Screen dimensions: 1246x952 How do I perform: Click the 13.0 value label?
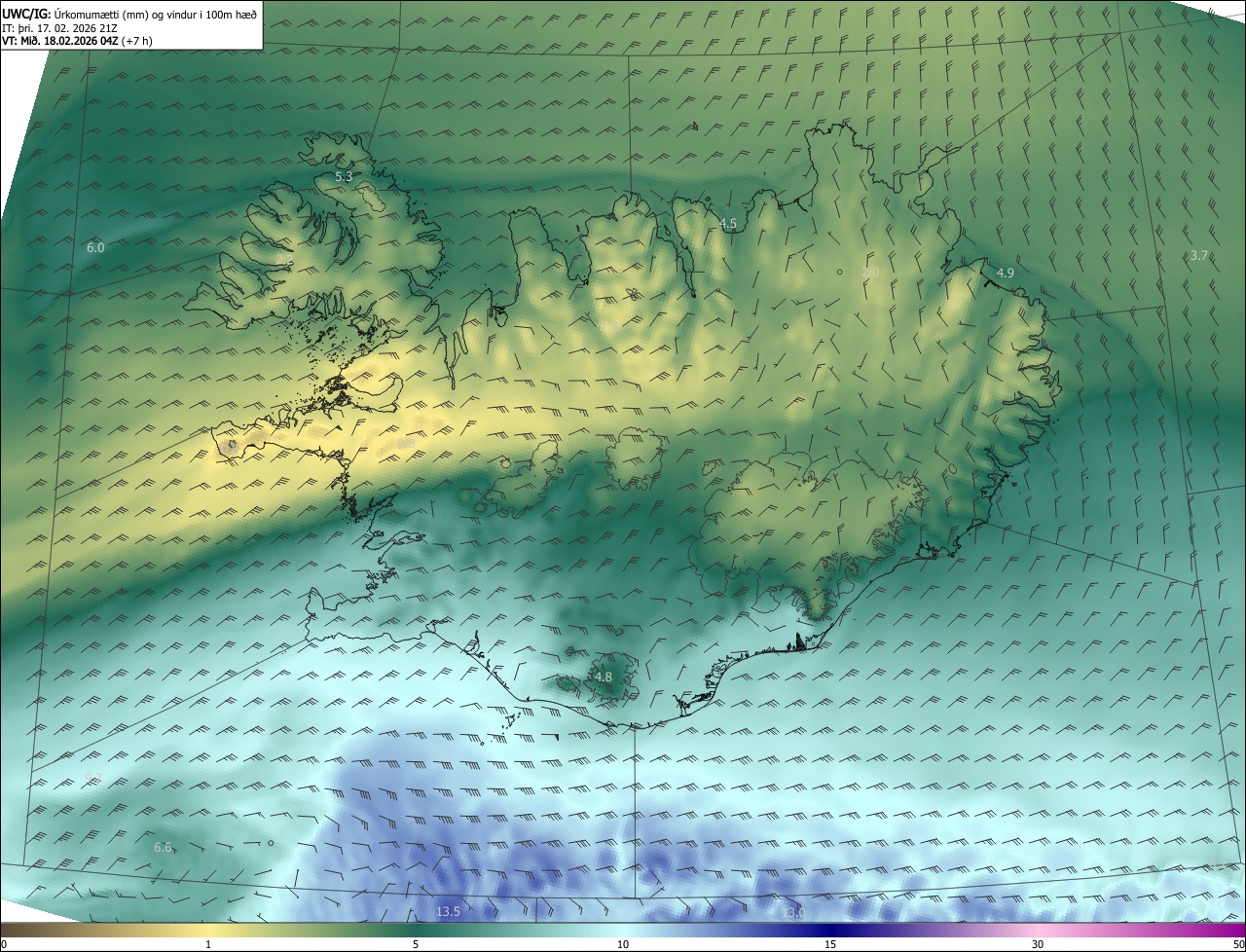click(x=793, y=912)
